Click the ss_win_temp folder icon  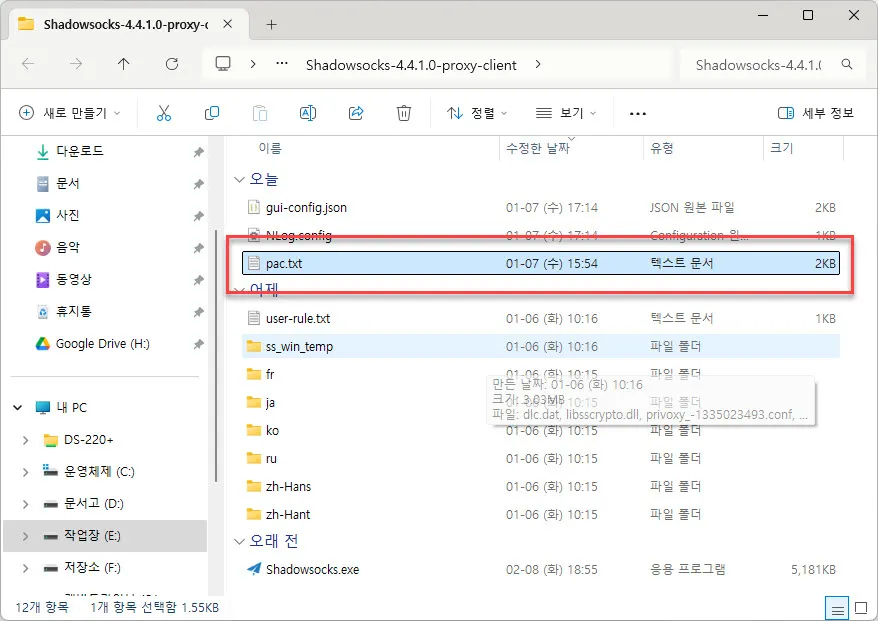tap(254, 346)
